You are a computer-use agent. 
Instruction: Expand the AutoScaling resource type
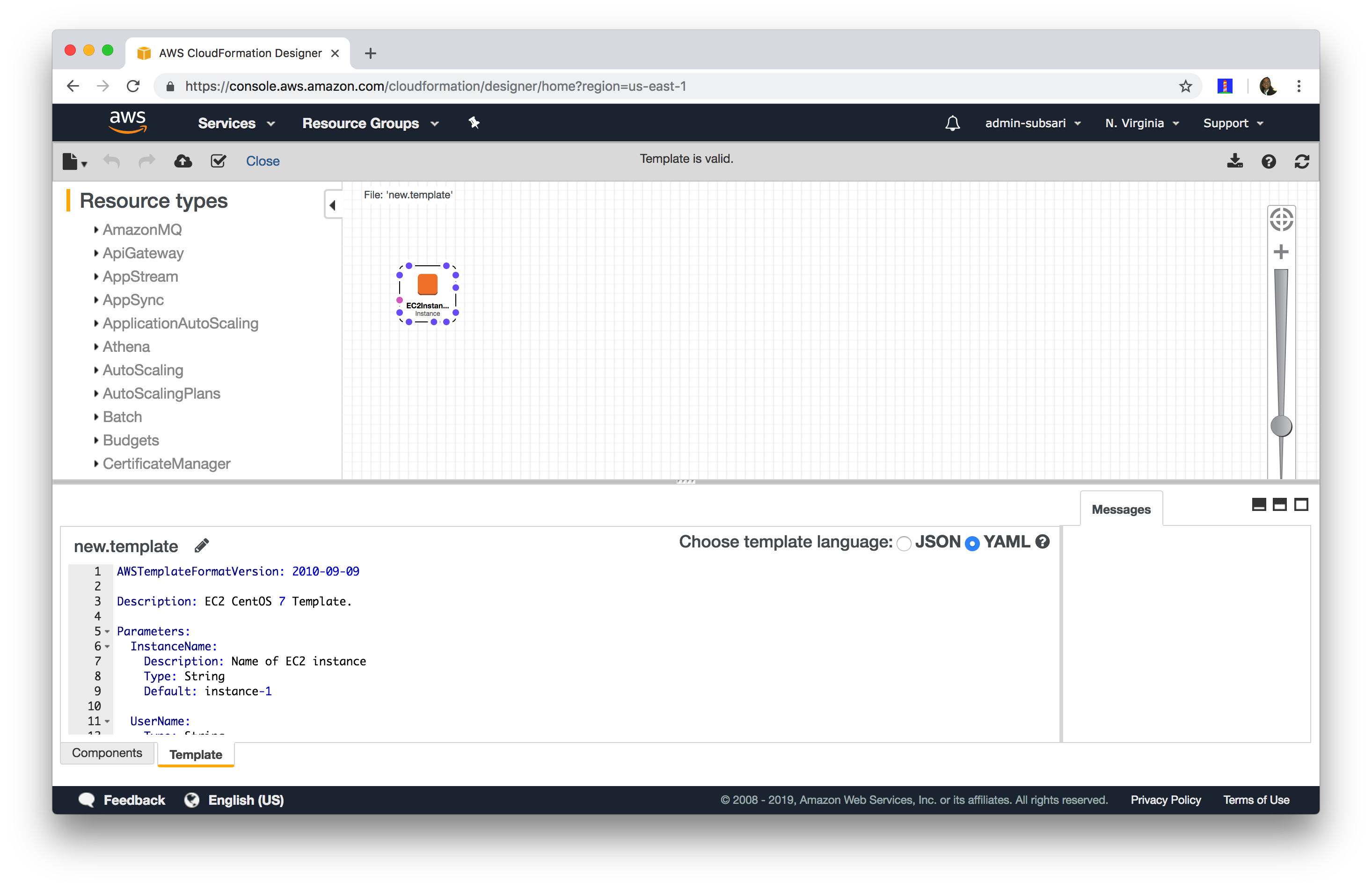click(142, 370)
